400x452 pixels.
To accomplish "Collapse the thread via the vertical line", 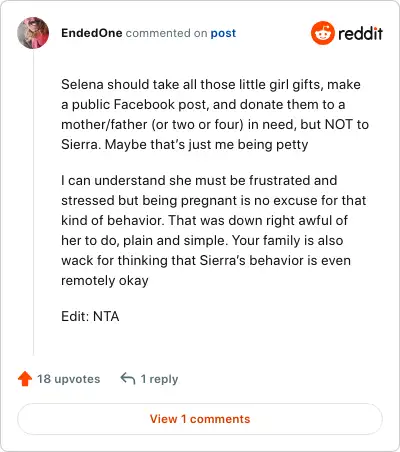I will pos(33,202).
